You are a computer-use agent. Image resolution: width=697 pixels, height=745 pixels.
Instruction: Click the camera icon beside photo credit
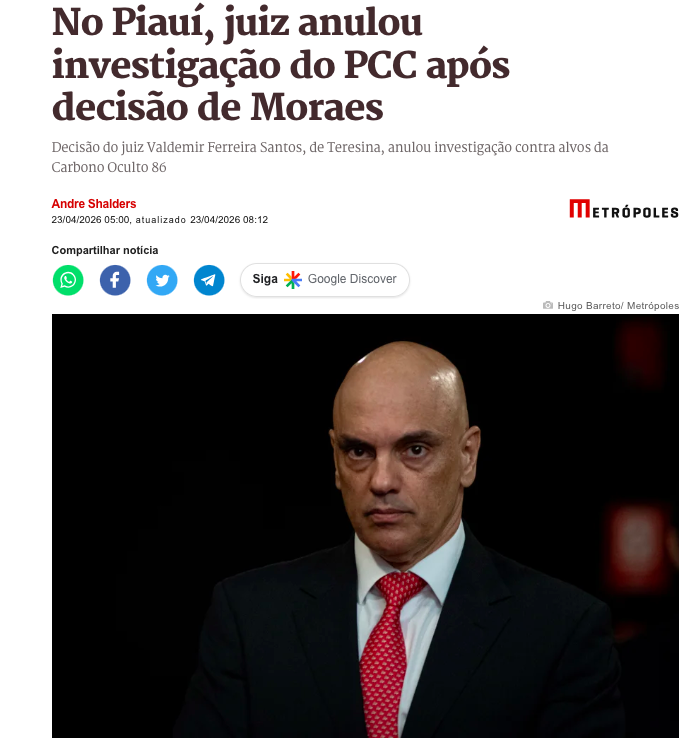[547, 305]
